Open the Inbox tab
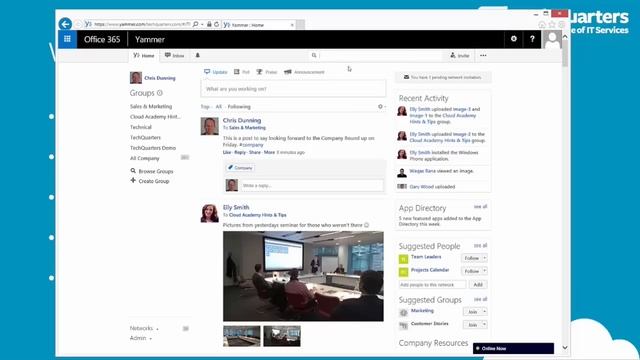 tap(174, 56)
